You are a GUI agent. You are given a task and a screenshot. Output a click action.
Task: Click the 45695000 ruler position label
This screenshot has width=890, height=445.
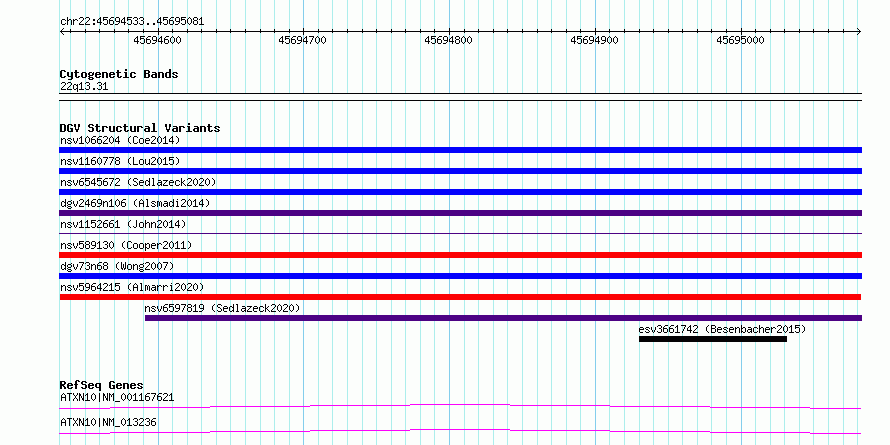(740, 40)
